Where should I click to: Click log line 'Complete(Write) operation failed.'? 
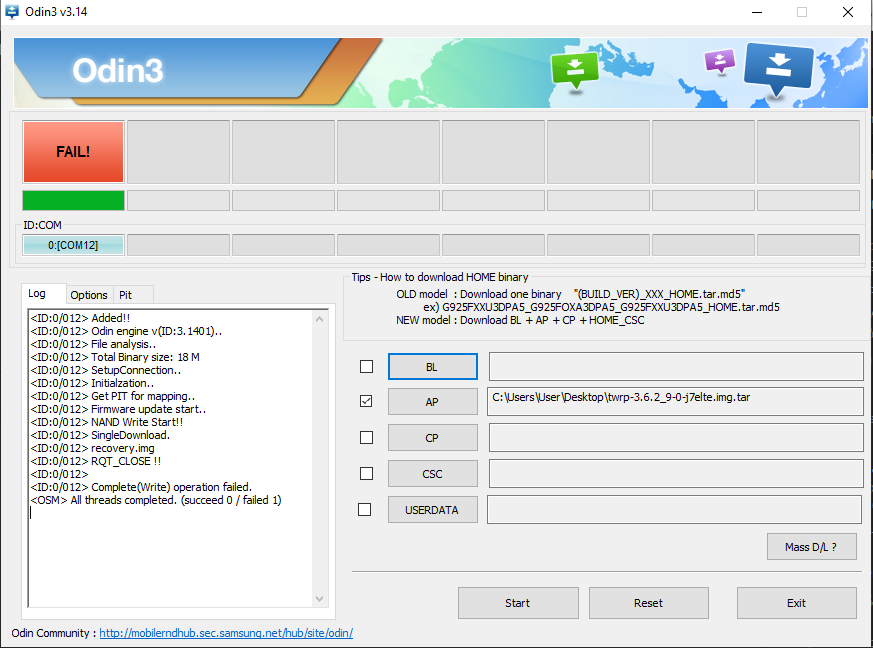coord(141,487)
